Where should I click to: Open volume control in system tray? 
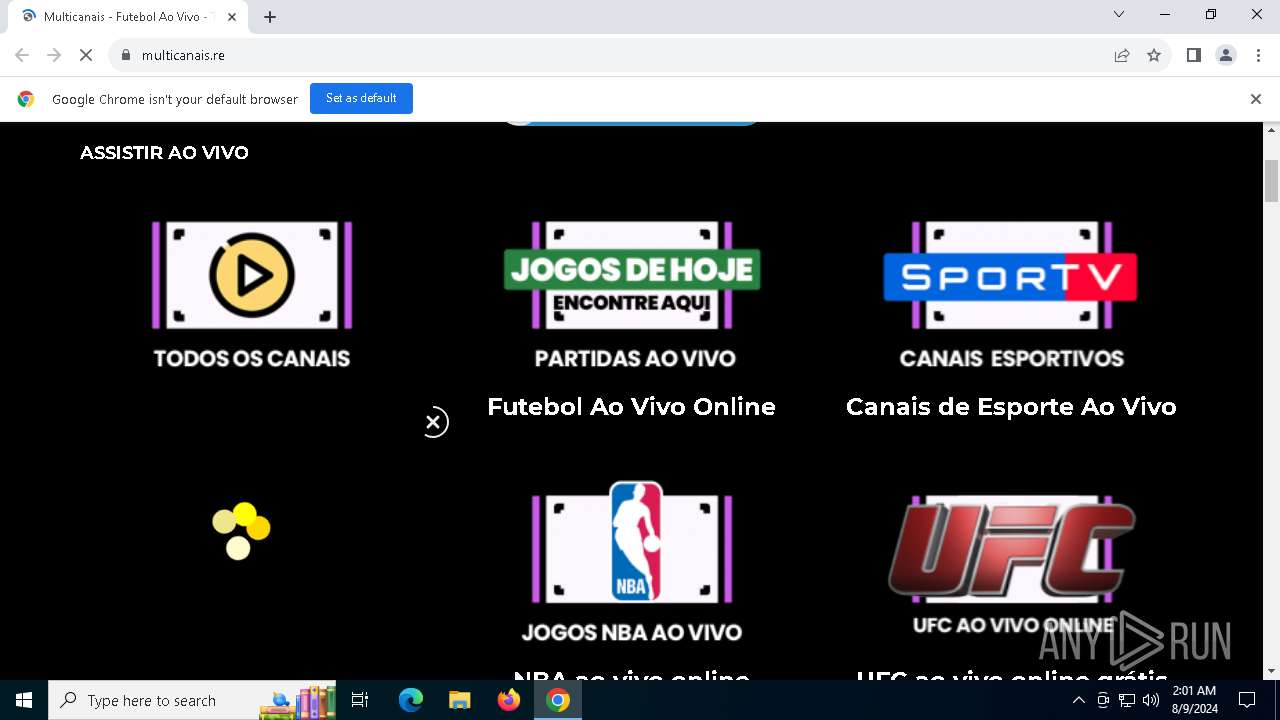coord(1151,700)
